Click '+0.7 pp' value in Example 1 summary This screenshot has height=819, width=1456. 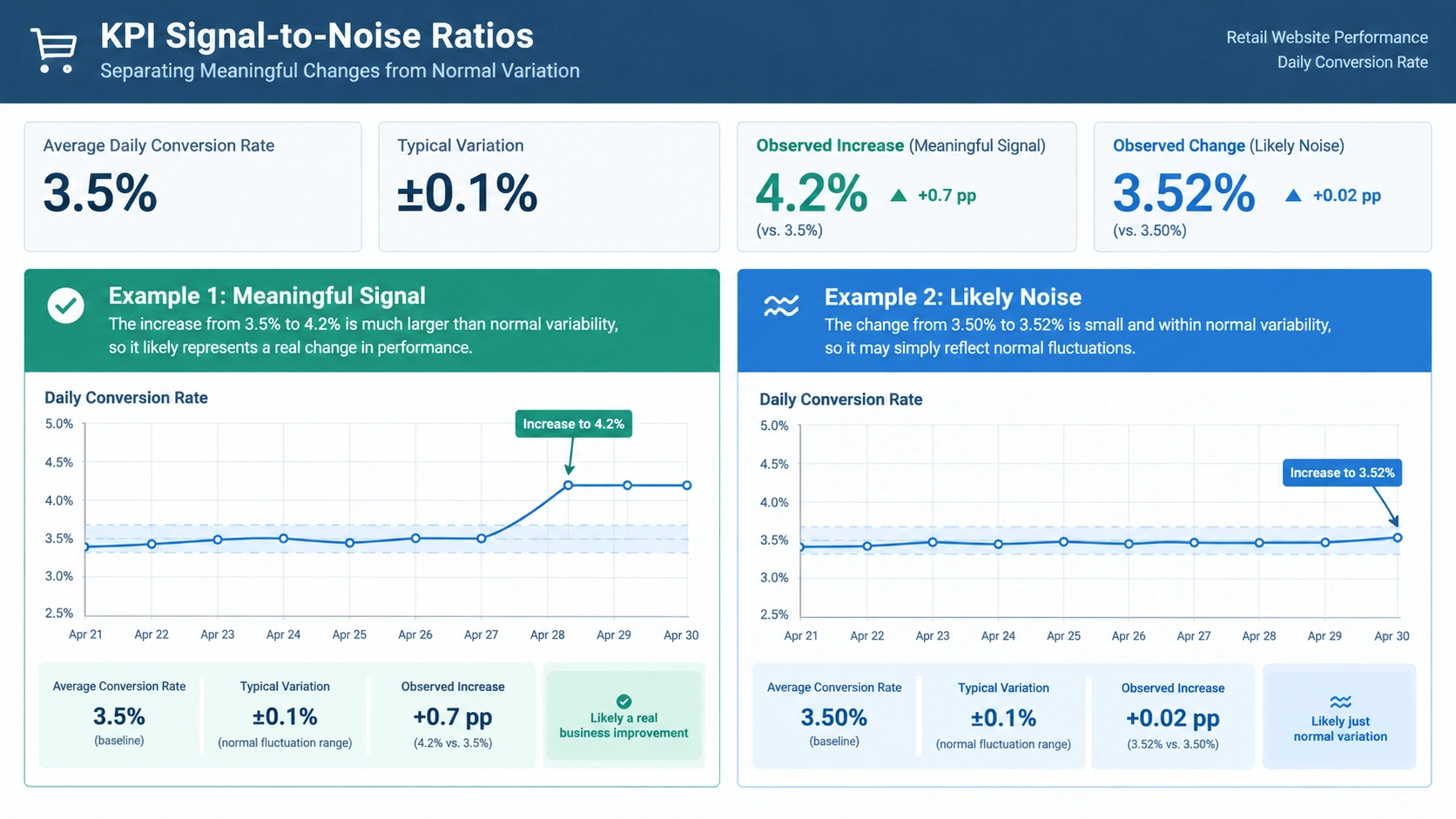(453, 716)
